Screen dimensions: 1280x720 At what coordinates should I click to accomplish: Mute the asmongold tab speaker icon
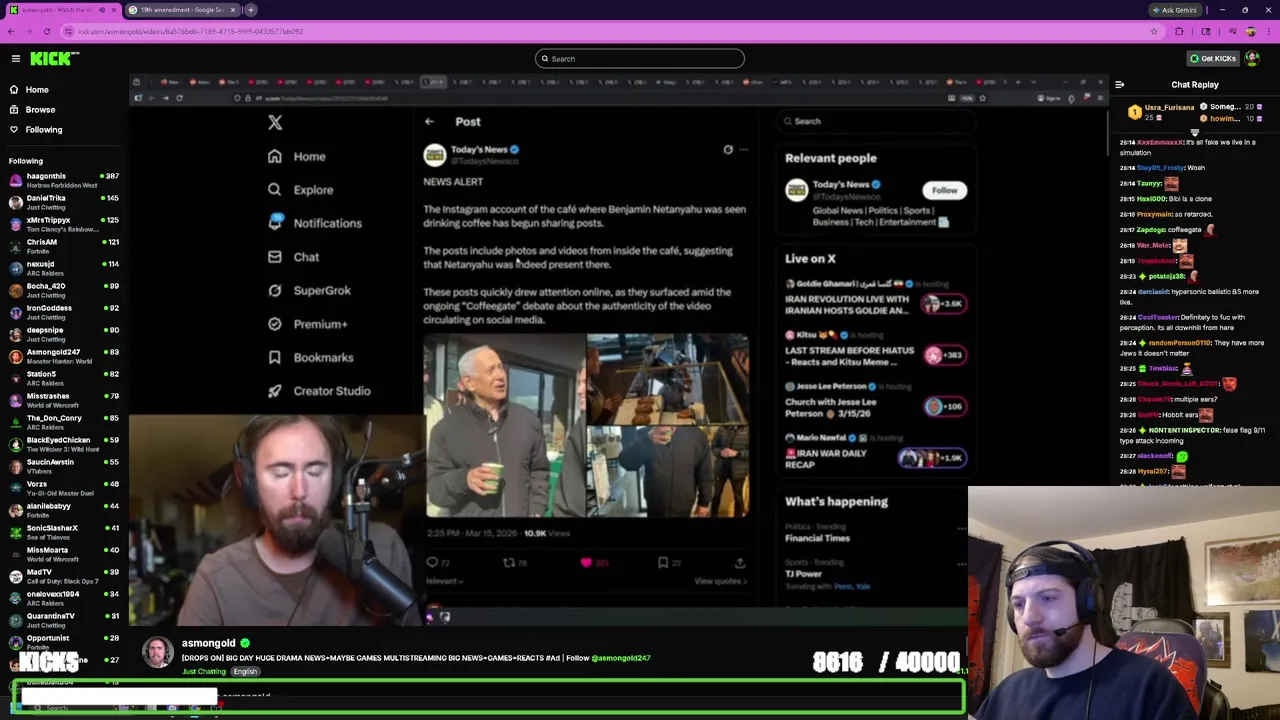(100, 10)
